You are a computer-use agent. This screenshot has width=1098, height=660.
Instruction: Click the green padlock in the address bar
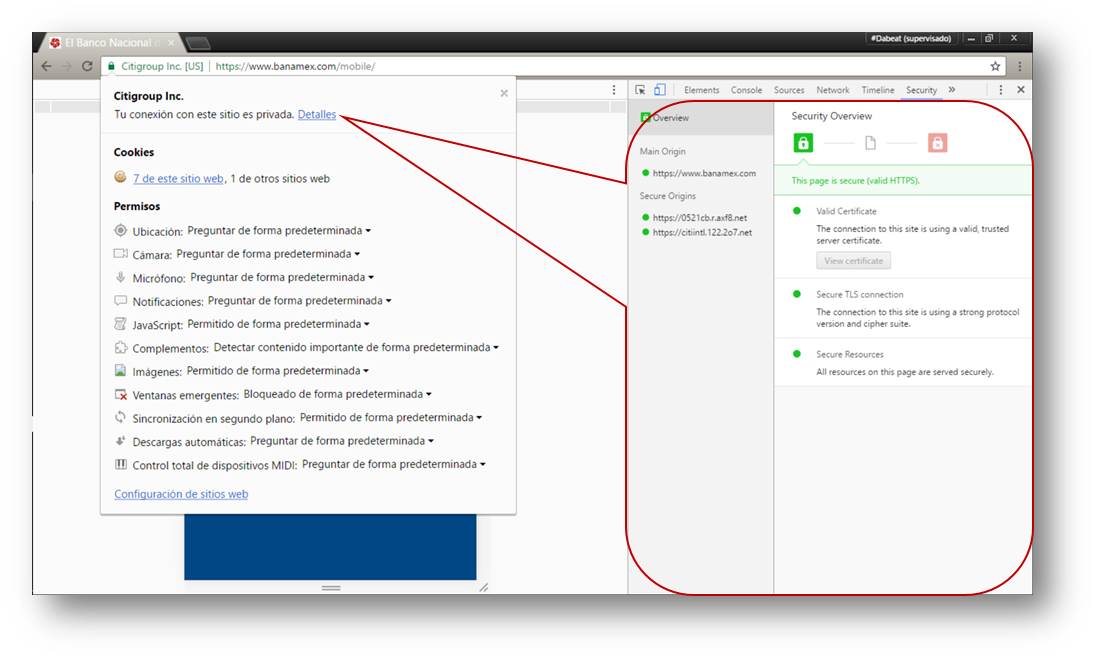point(111,66)
